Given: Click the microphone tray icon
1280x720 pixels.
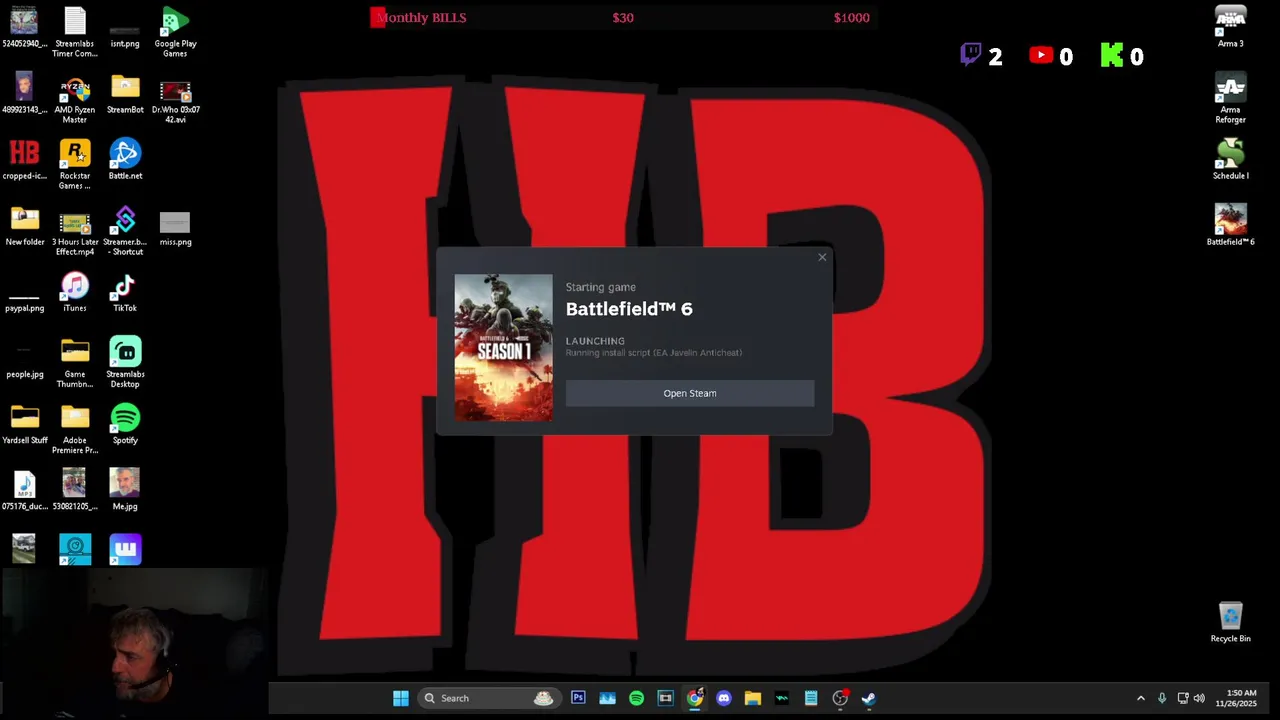Looking at the screenshot, I should (1162, 698).
